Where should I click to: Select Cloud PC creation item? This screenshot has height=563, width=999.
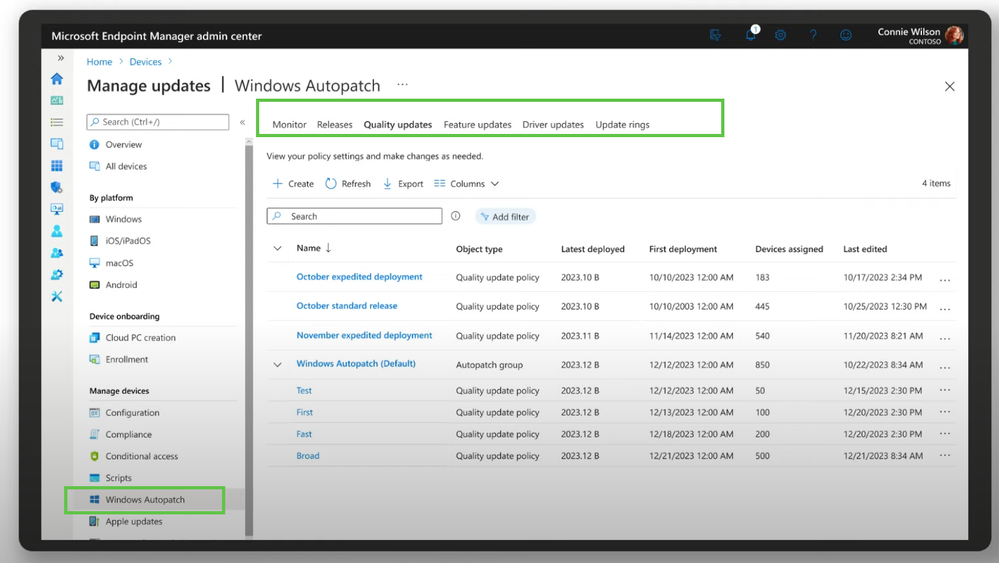click(x=140, y=338)
